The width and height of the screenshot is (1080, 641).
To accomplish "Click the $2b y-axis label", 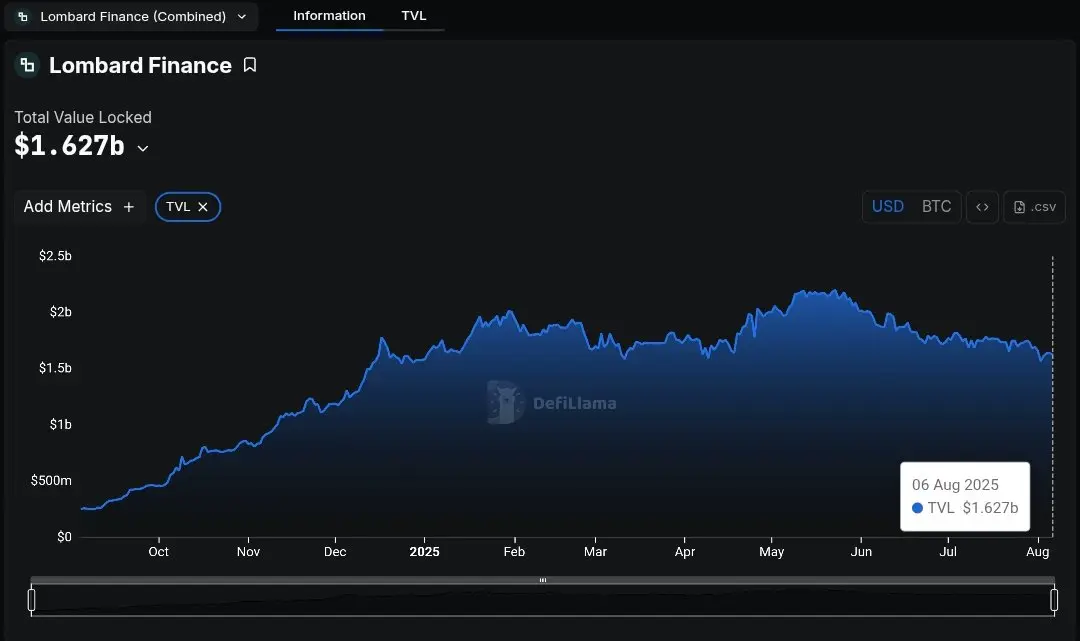I will point(61,312).
